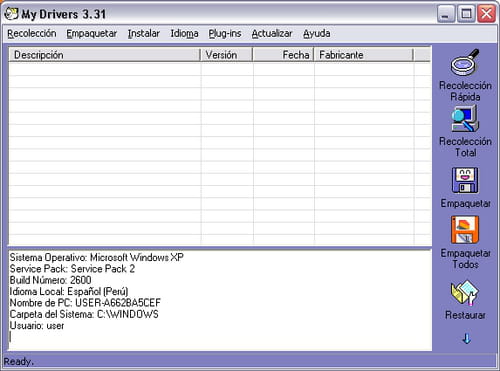Click the 'Ready.' status bar text
Screen dimensions: 500x371
[x=19, y=361]
